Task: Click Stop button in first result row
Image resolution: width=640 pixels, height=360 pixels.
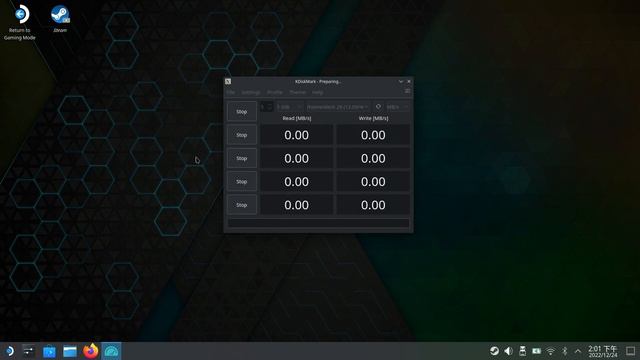Action: coord(242,135)
